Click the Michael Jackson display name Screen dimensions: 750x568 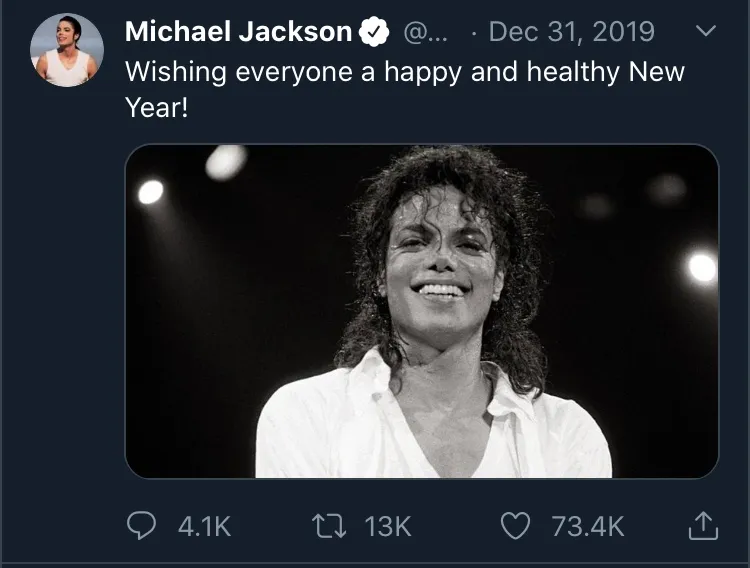click(x=238, y=33)
